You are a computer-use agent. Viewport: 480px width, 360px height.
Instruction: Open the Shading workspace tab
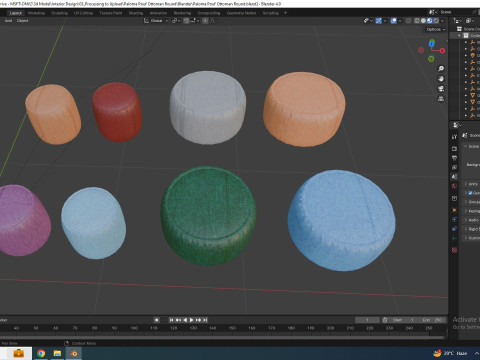[x=136, y=13]
